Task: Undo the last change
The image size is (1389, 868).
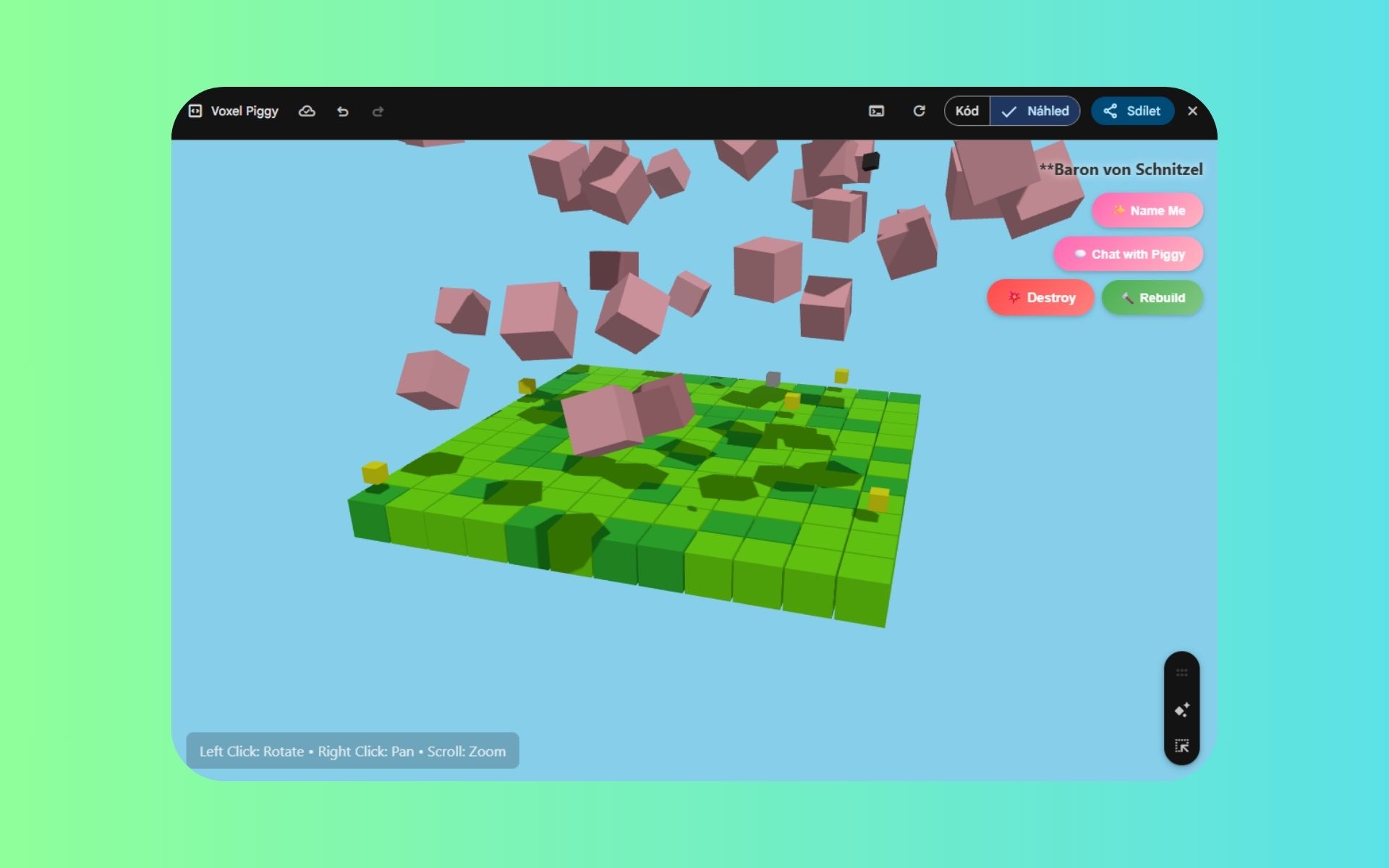Action: 343,111
